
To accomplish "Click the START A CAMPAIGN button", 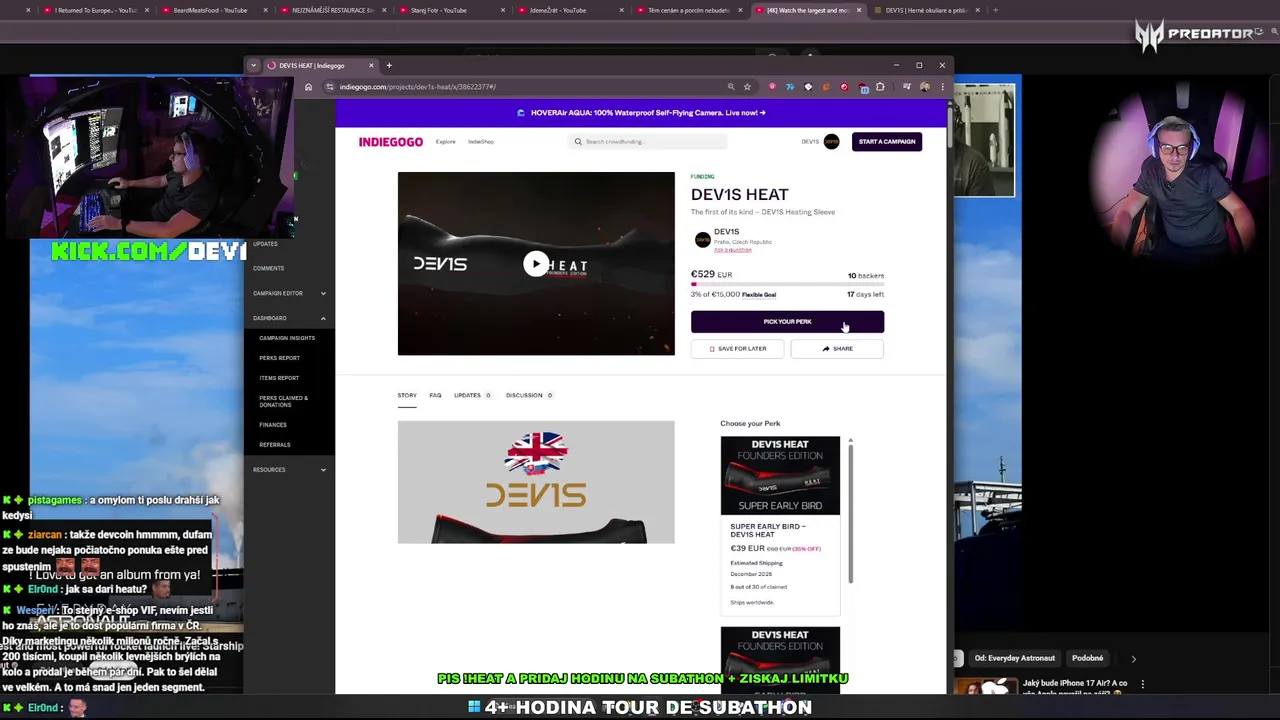I will (x=887, y=142).
